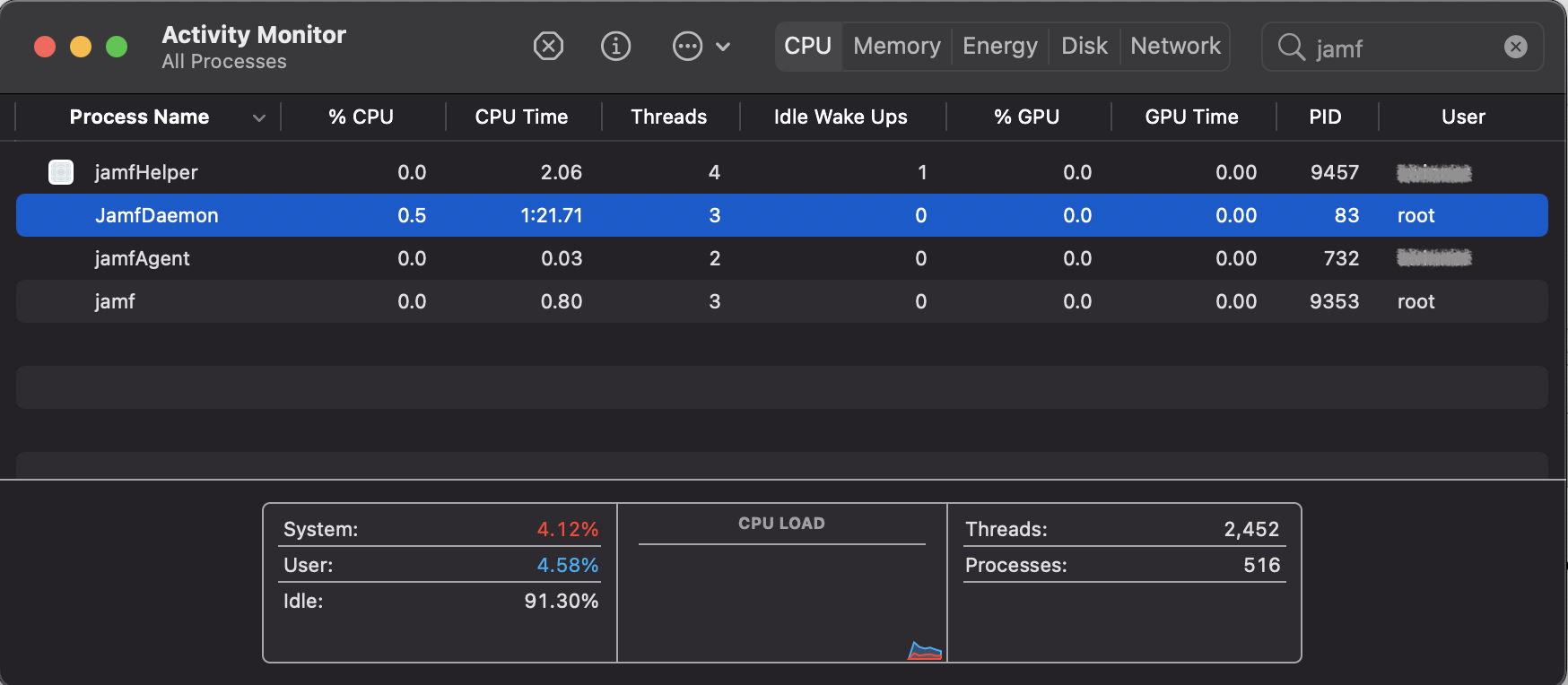The height and width of the screenshot is (685, 1568).
Task: Click in the jamf search field
Action: (x=1404, y=48)
